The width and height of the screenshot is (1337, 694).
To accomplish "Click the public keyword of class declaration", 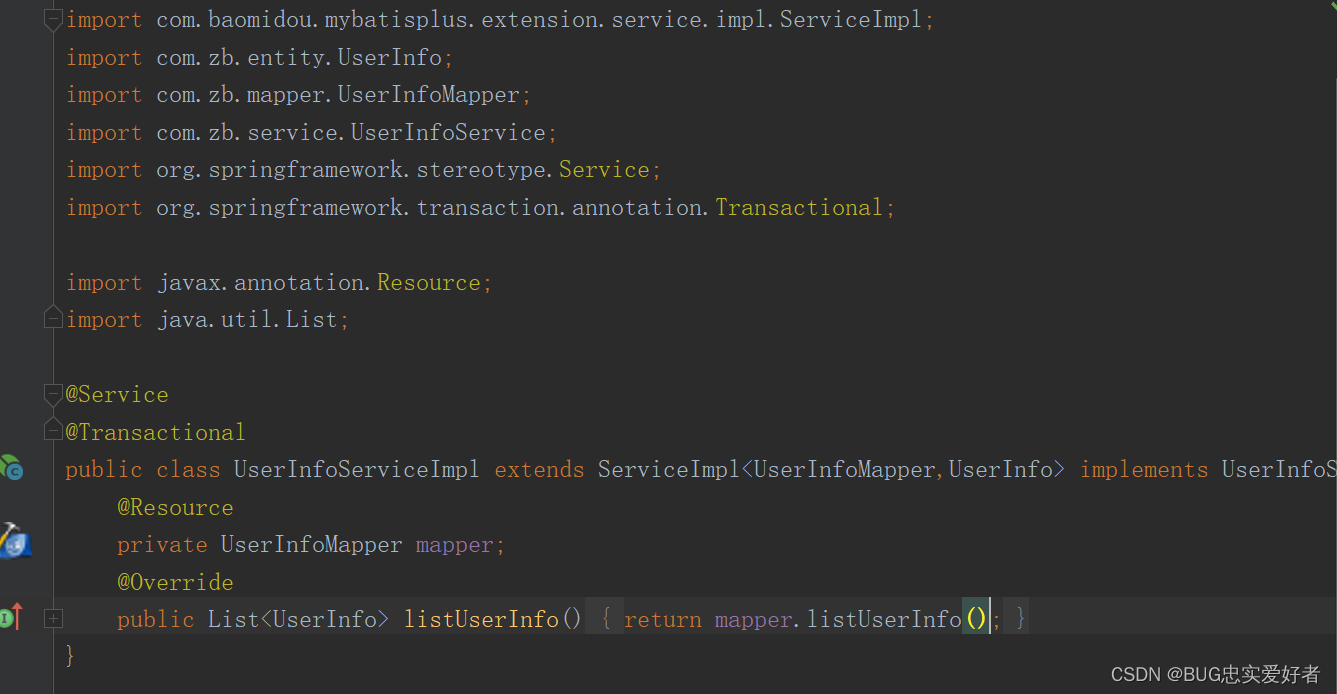I will point(104,470).
